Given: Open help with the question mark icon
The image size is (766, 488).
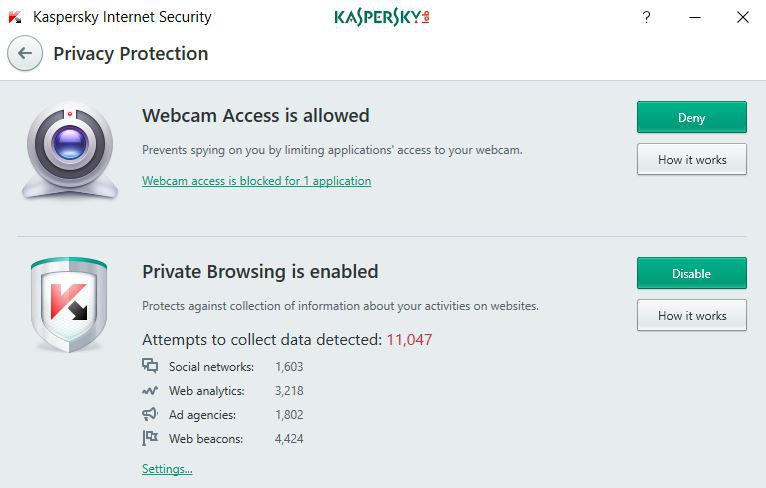Looking at the screenshot, I should (647, 17).
